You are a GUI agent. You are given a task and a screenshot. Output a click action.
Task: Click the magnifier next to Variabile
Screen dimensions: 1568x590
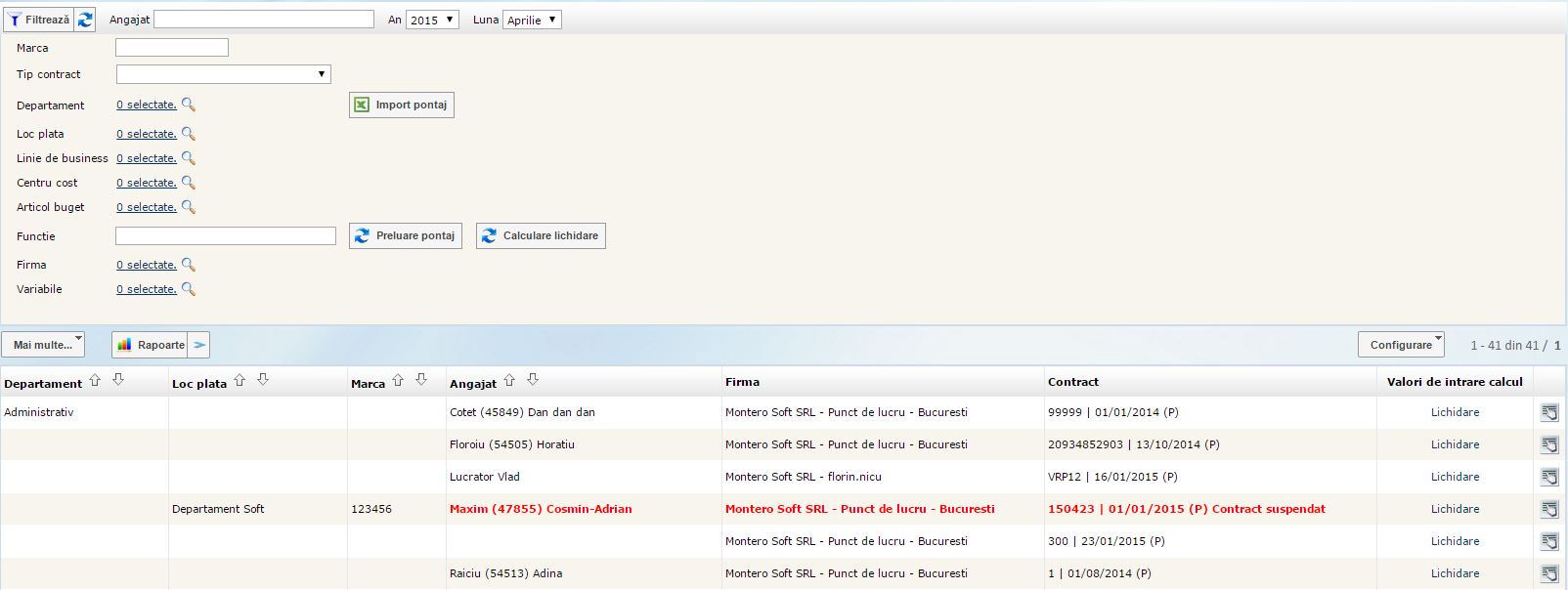point(189,289)
